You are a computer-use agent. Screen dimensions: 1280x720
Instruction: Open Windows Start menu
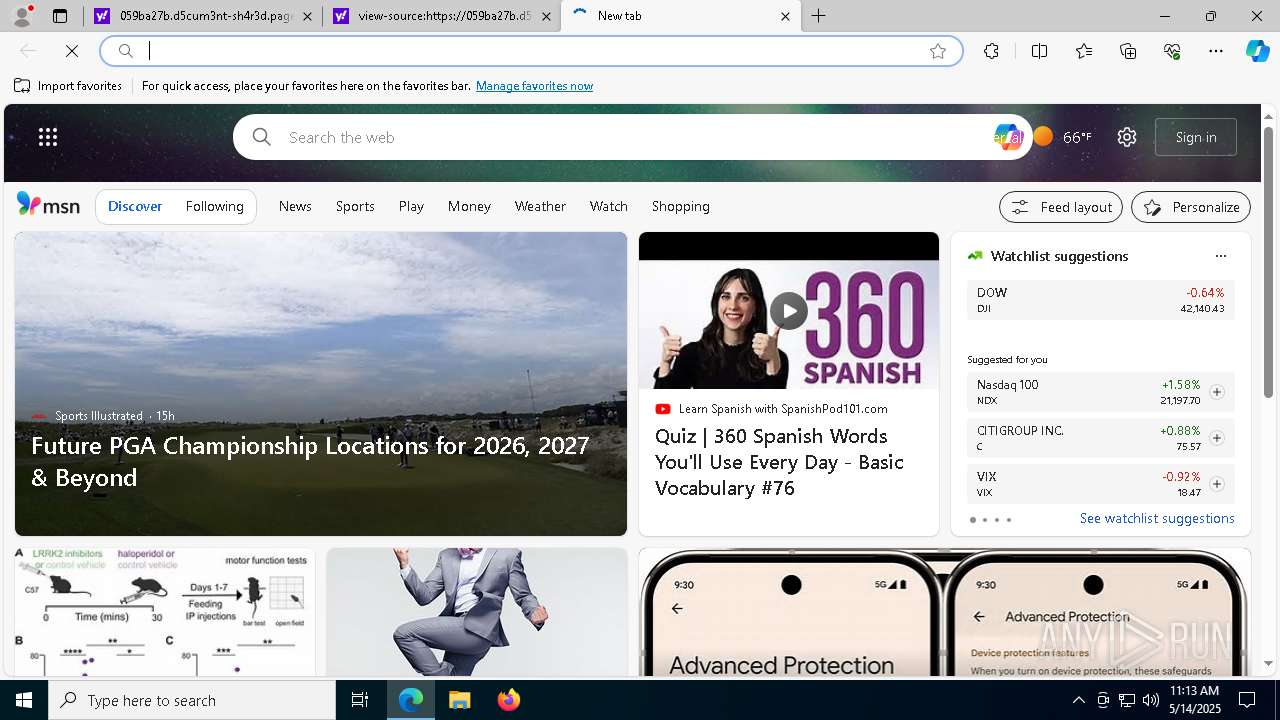pyautogui.click(x=24, y=700)
